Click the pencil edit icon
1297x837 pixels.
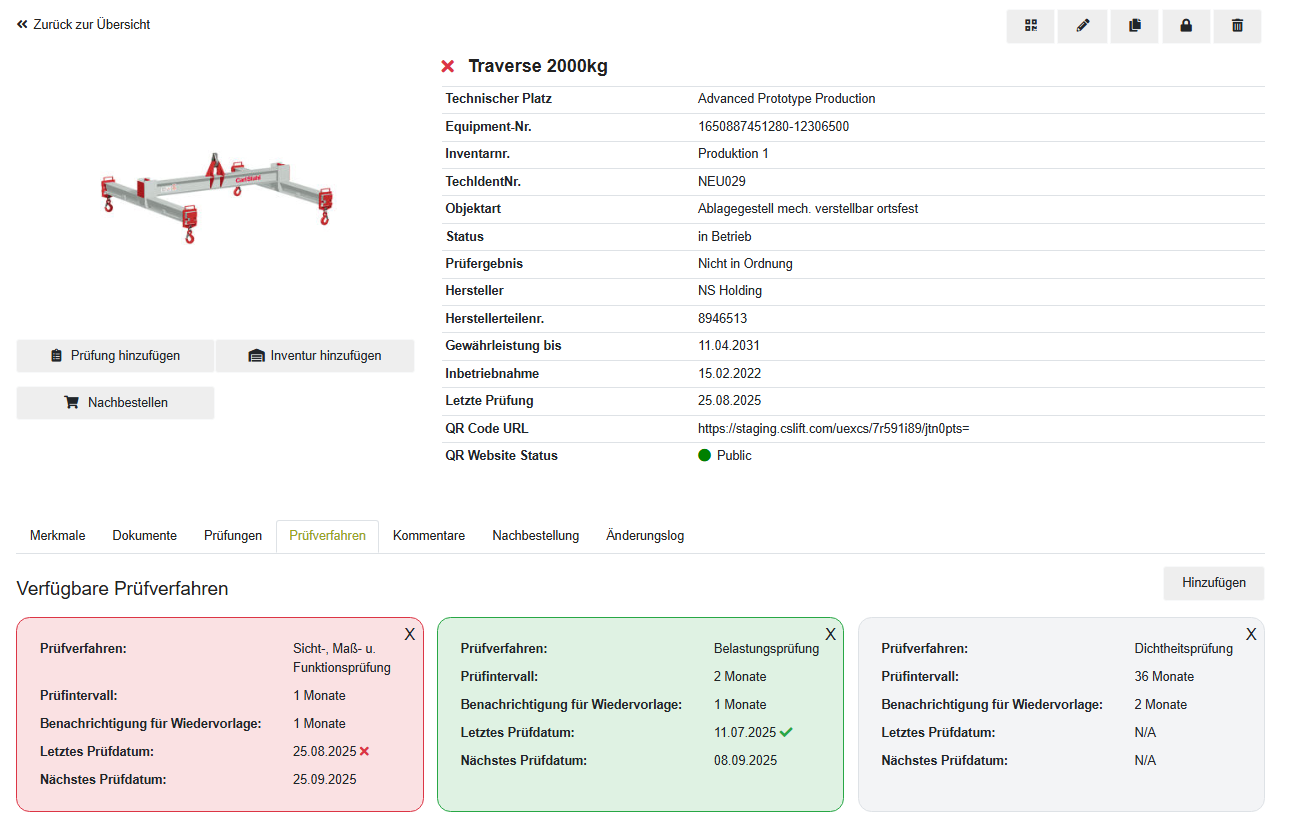(1082, 26)
